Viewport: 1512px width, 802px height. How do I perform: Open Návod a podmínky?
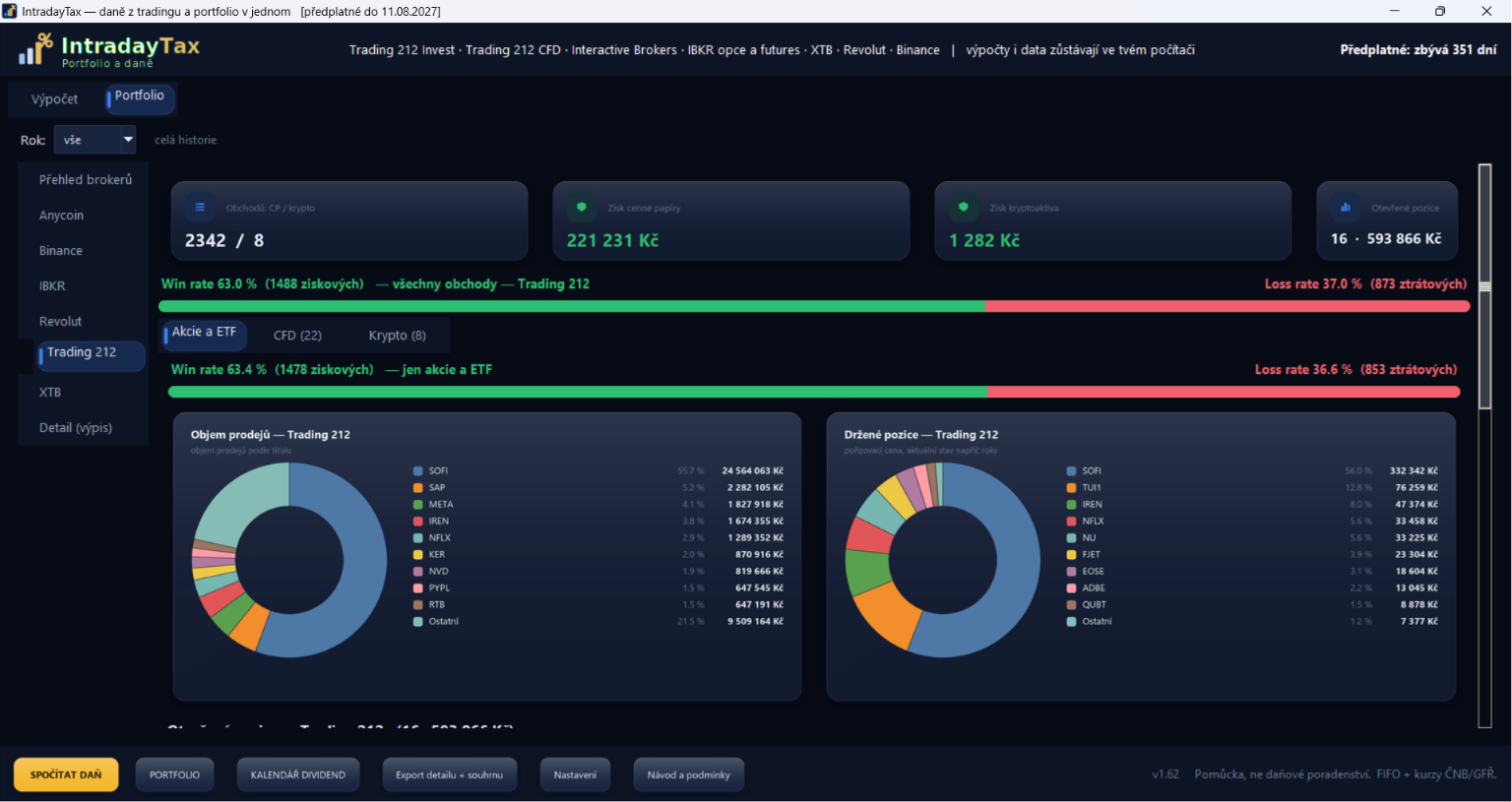[689, 774]
